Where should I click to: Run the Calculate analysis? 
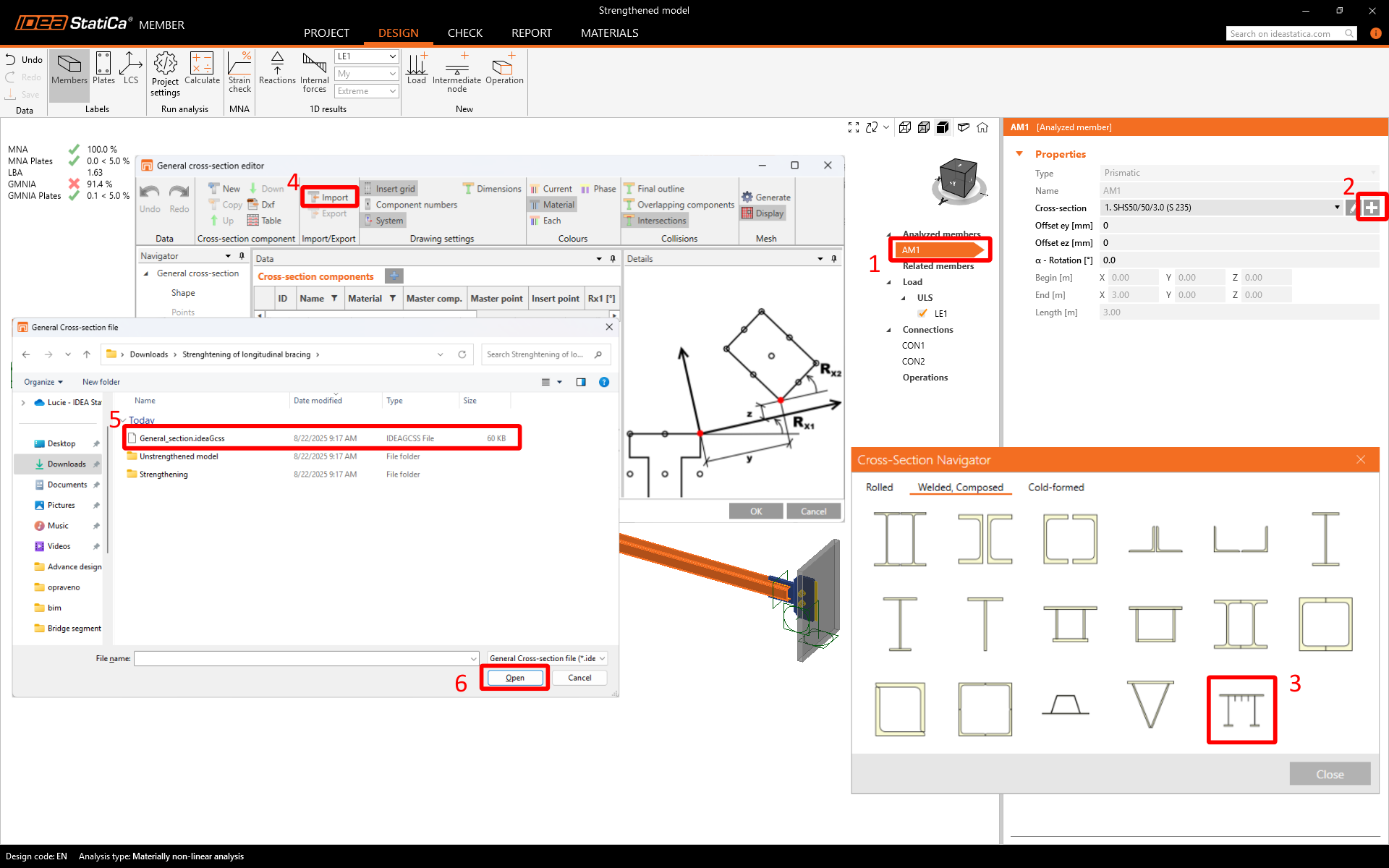point(202,69)
